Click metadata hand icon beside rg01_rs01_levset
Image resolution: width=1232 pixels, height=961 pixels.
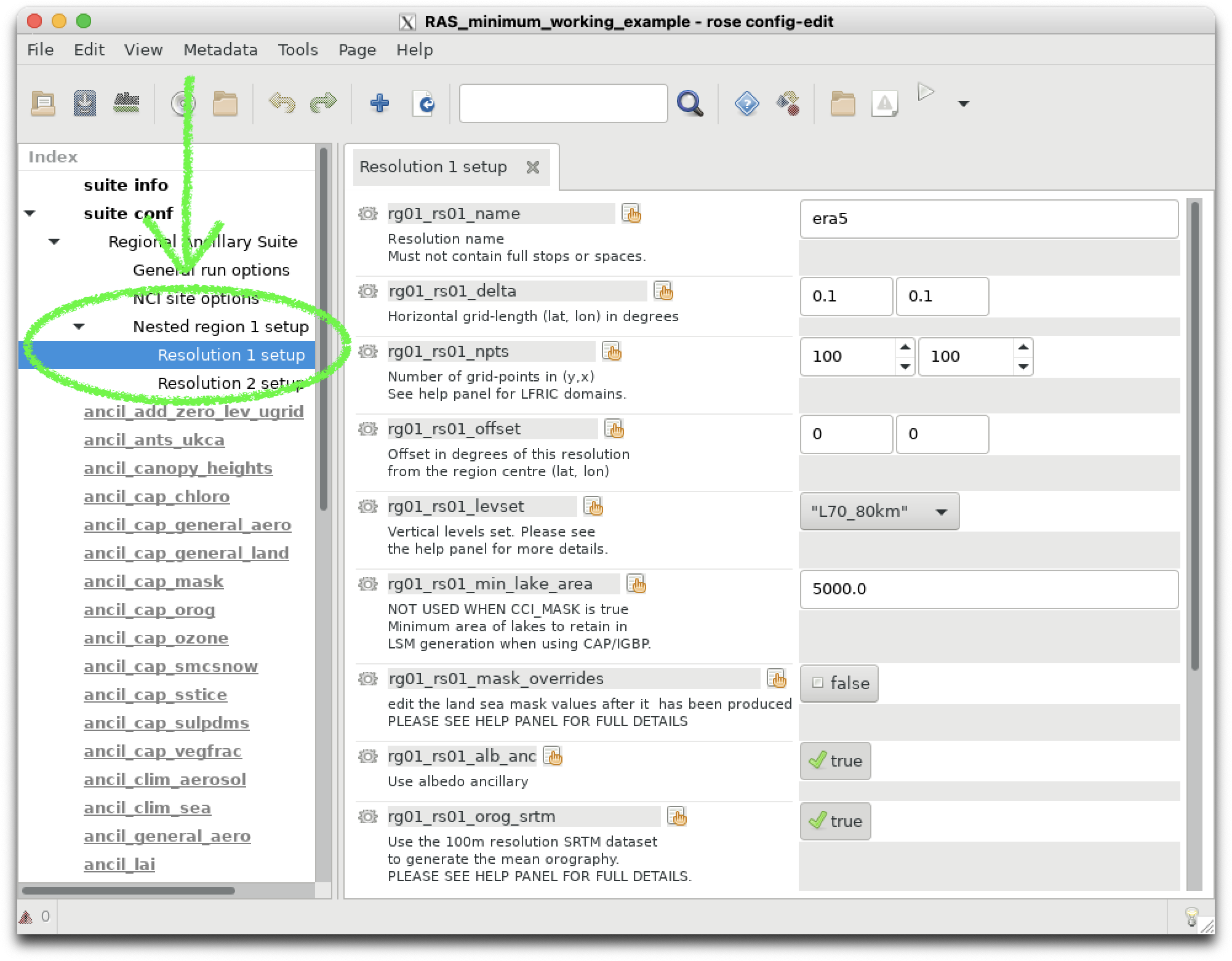click(593, 506)
